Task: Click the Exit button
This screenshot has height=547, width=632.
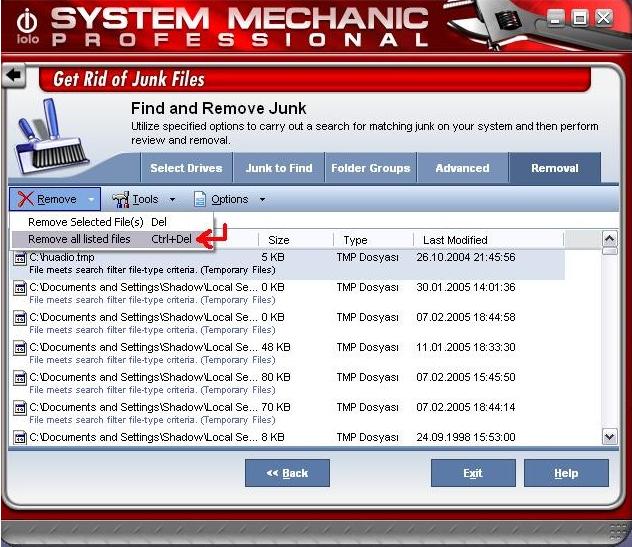Action: 472,473
